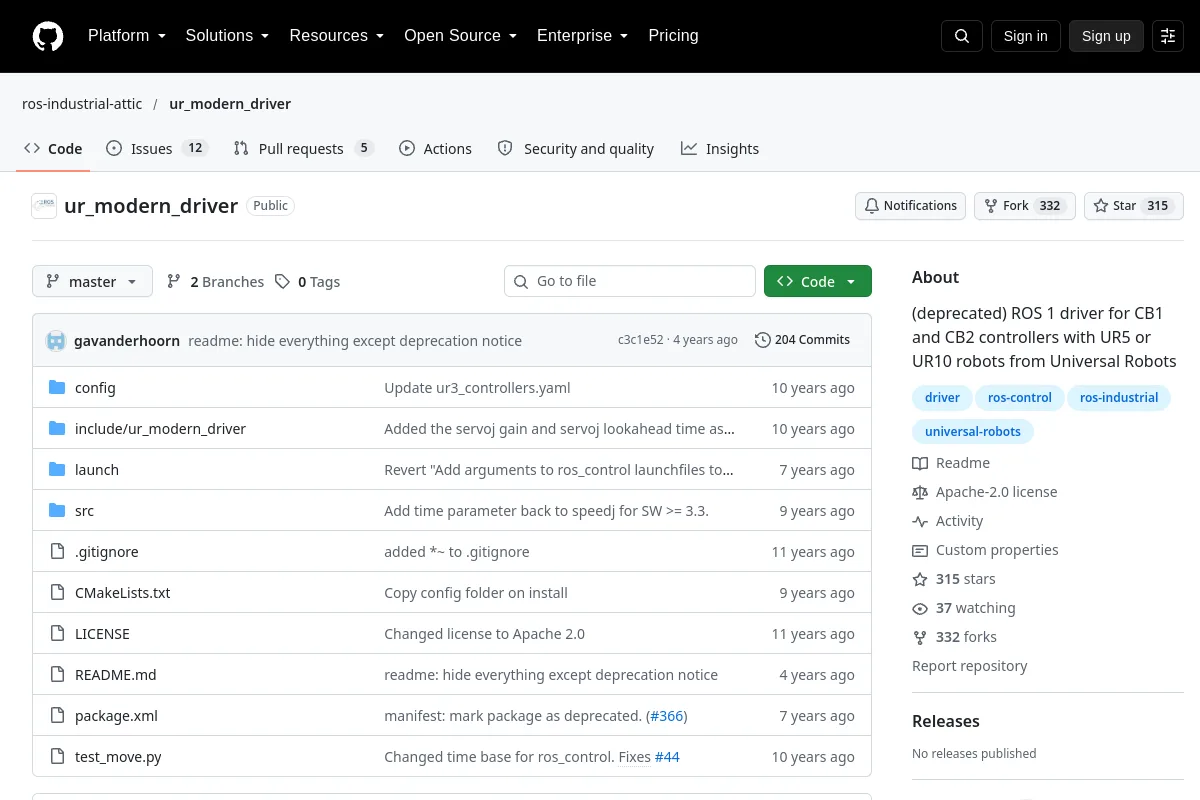Click the LICENSE file icon
The width and height of the screenshot is (1200, 800).
coord(57,633)
